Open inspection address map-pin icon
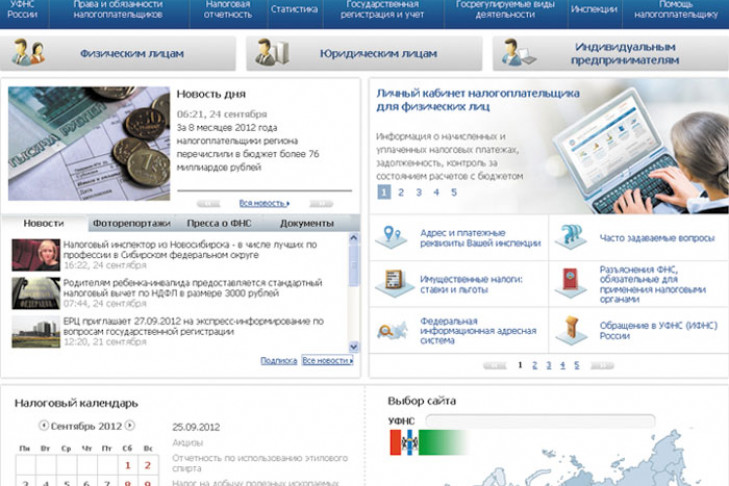This screenshot has height=486, width=729. [x=391, y=237]
